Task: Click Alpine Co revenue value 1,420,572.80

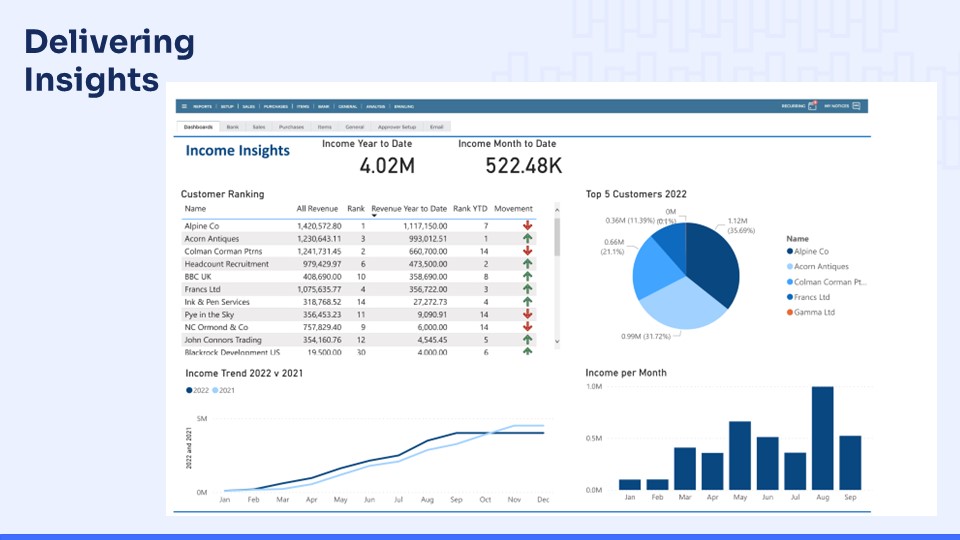Action: click(319, 226)
